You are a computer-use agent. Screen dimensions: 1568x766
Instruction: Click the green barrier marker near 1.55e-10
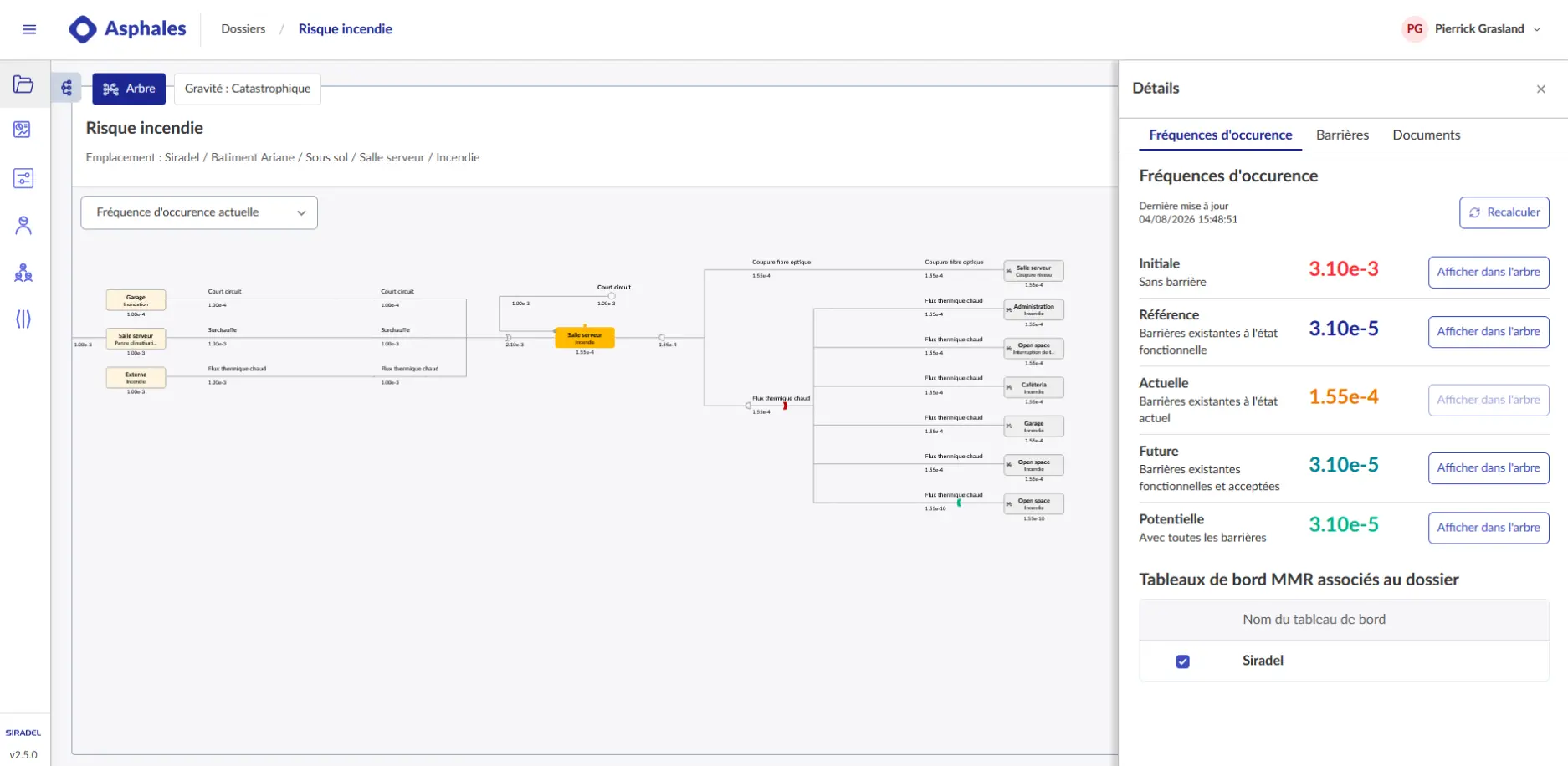coord(959,503)
